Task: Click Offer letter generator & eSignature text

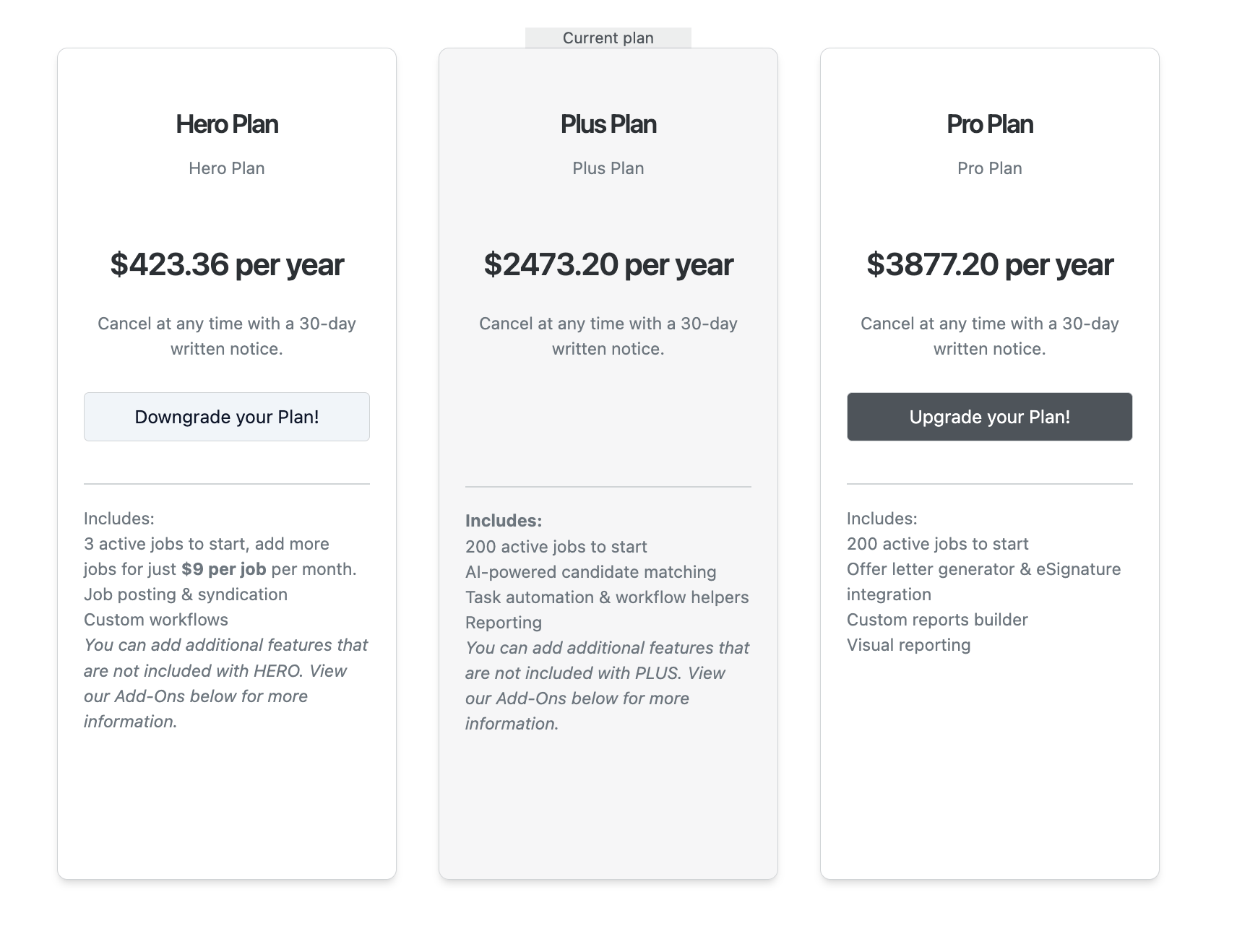Action: pos(983,569)
